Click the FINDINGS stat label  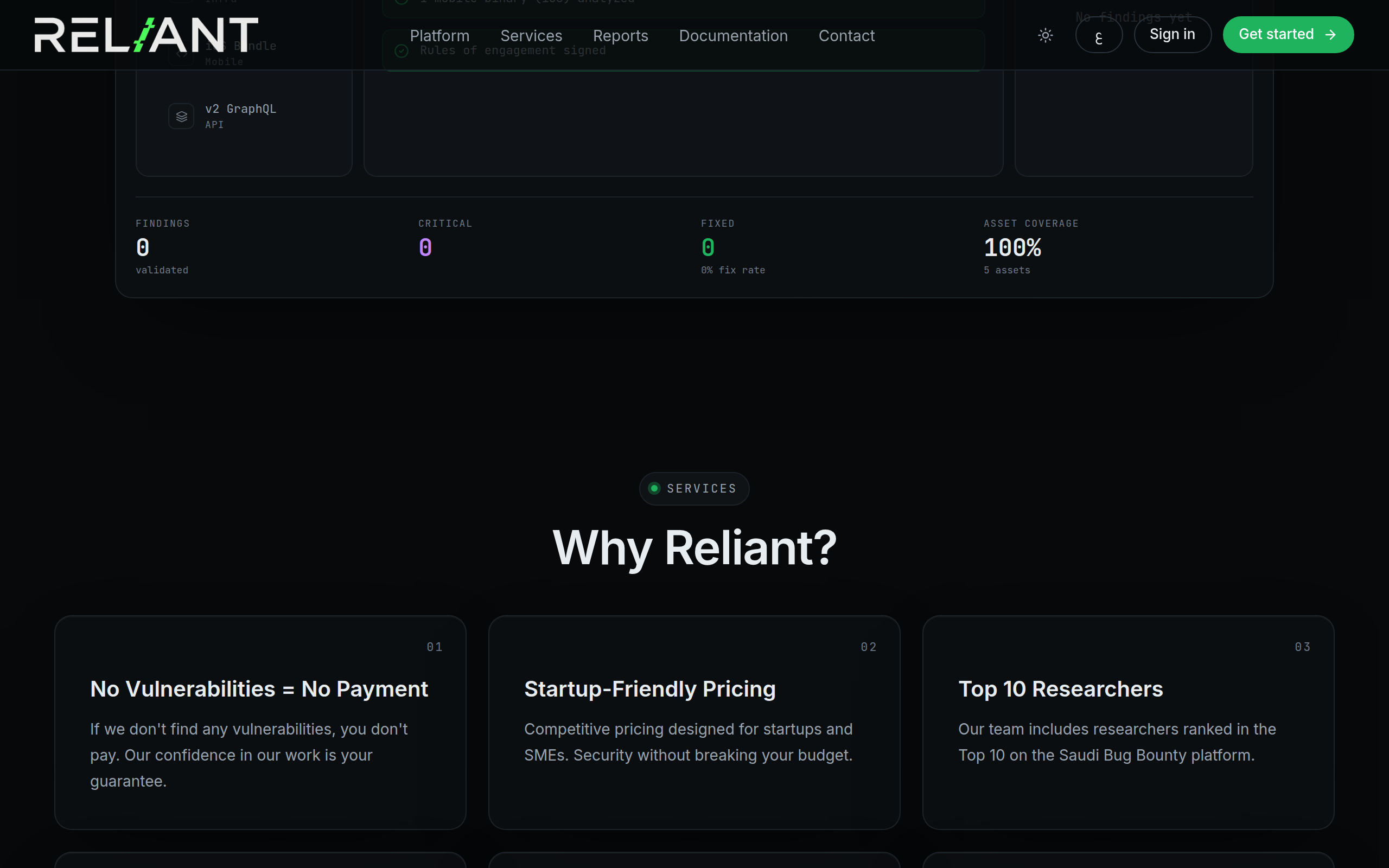[162, 224]
